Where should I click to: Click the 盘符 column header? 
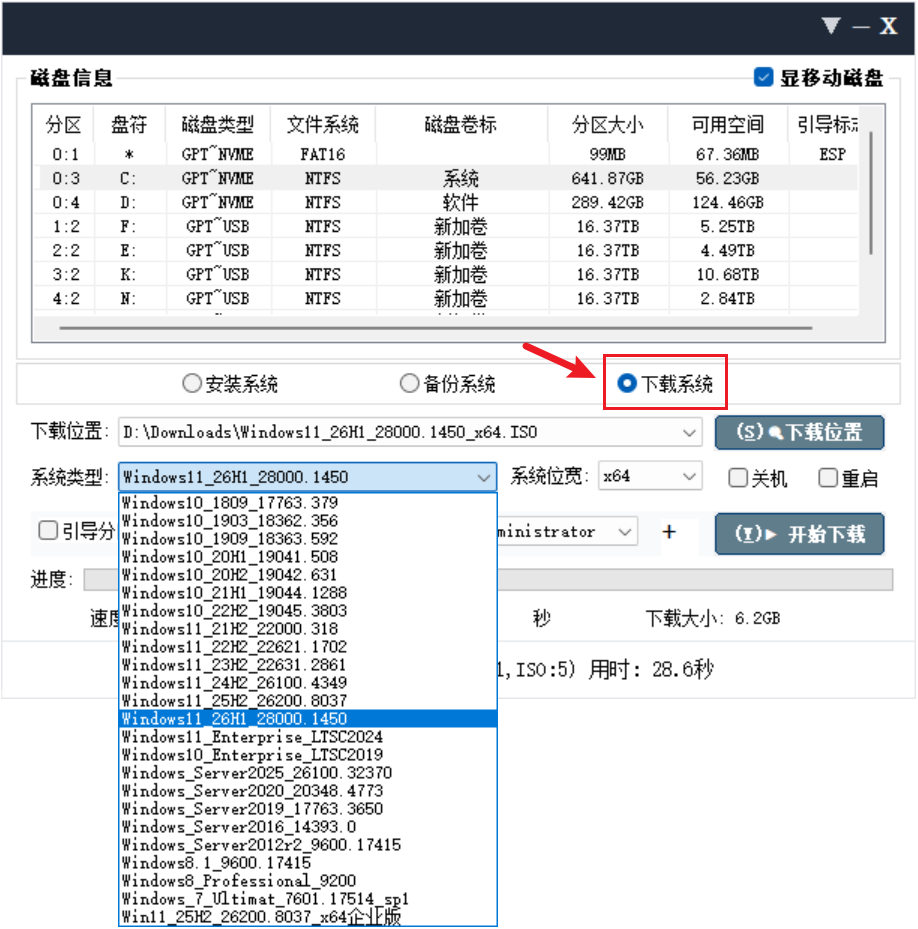129,124
